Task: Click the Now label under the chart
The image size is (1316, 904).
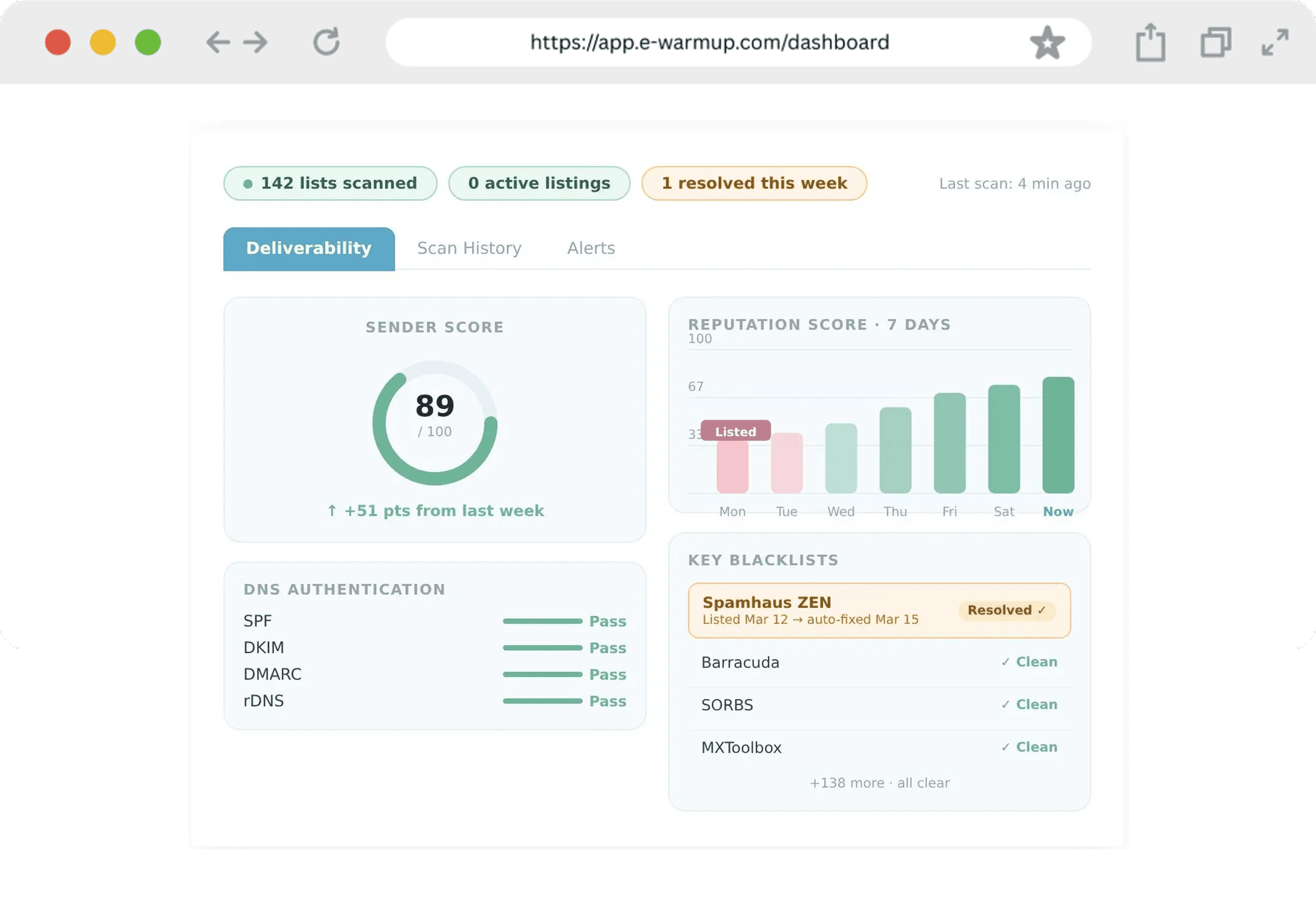Action: [1058, 512]
